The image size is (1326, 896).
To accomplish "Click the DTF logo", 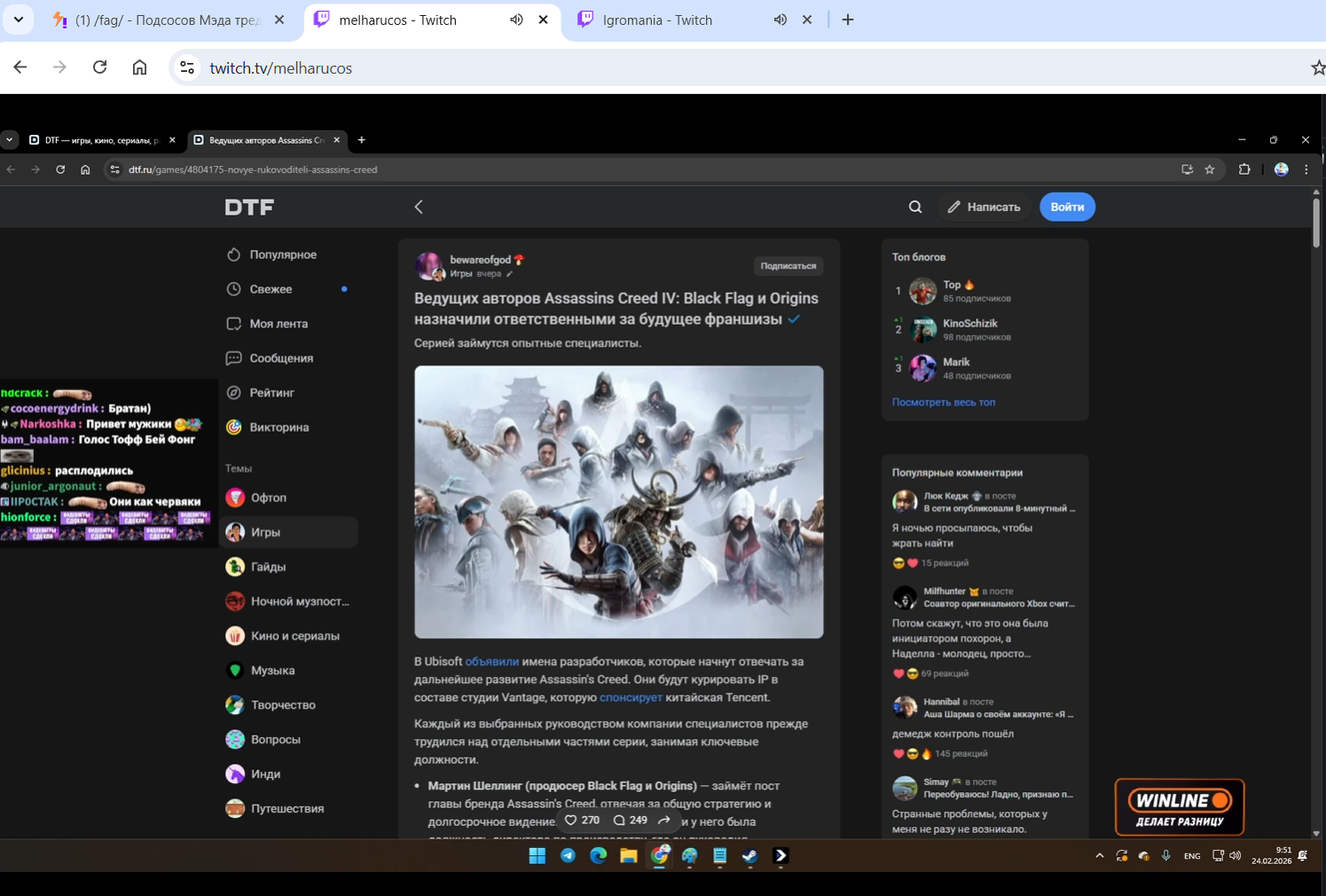I will tap(249, 207).
